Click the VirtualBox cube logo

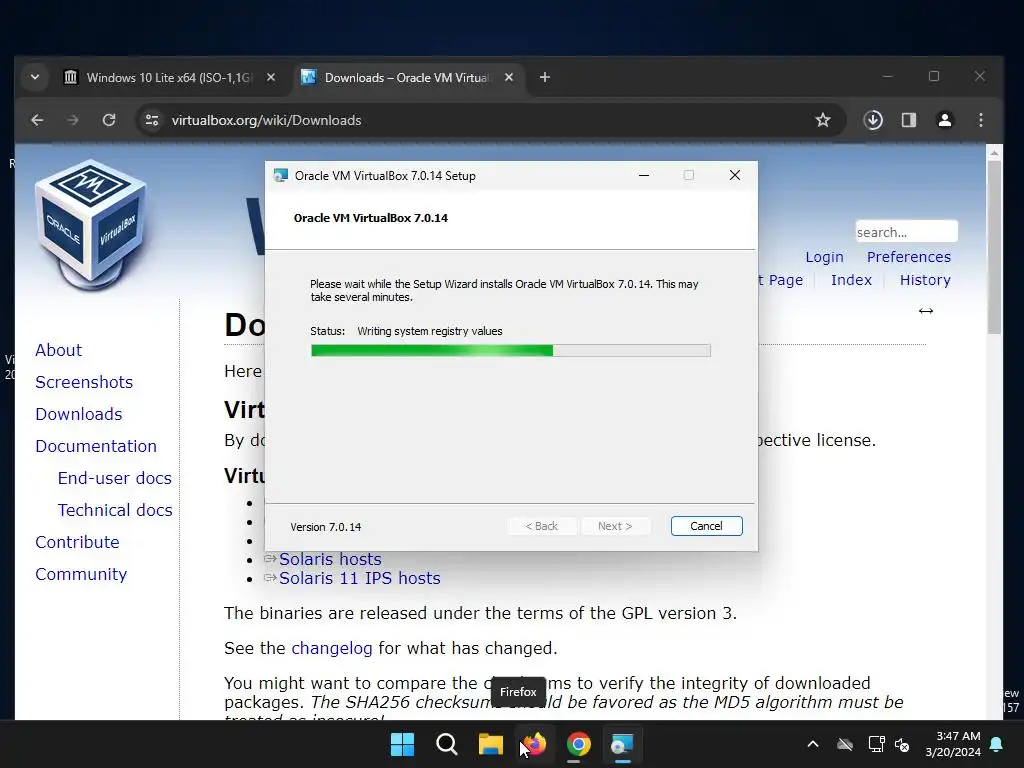(x=91, y=224)
